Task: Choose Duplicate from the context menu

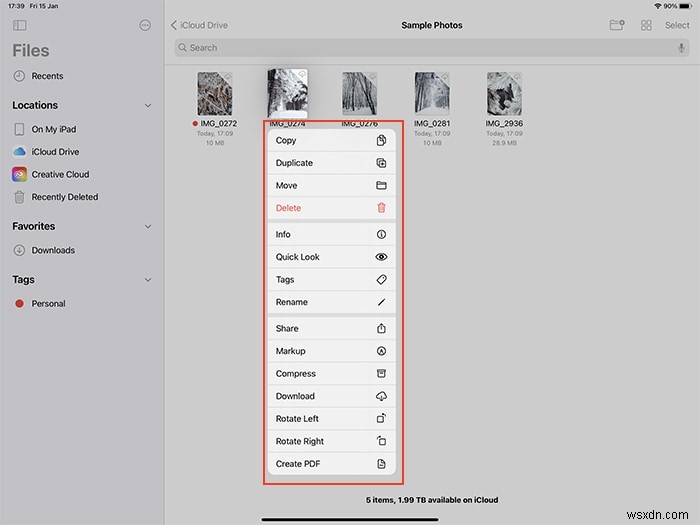Action: click(x=332, y=163)
